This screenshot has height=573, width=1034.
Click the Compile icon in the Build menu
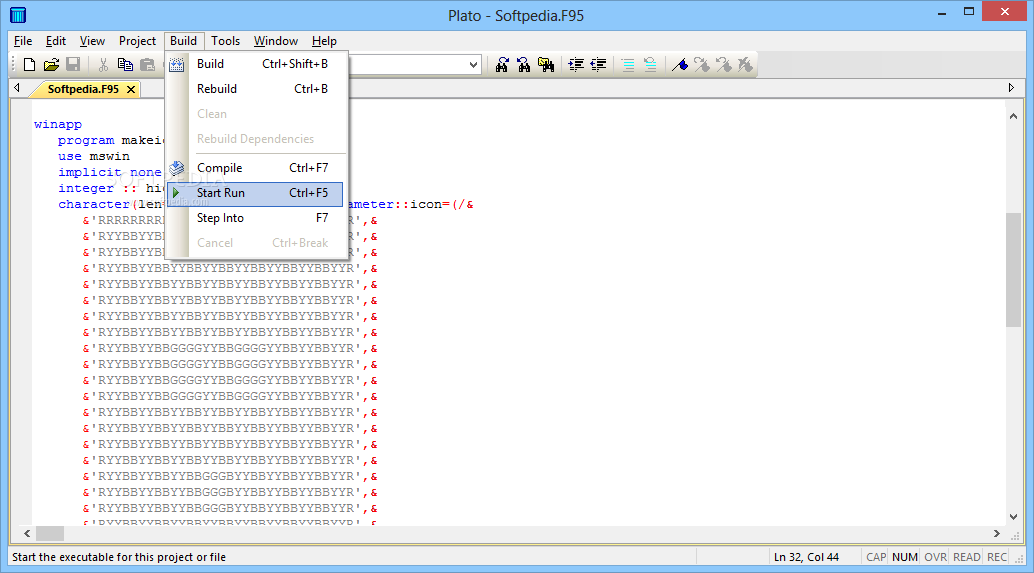[177, 168]
